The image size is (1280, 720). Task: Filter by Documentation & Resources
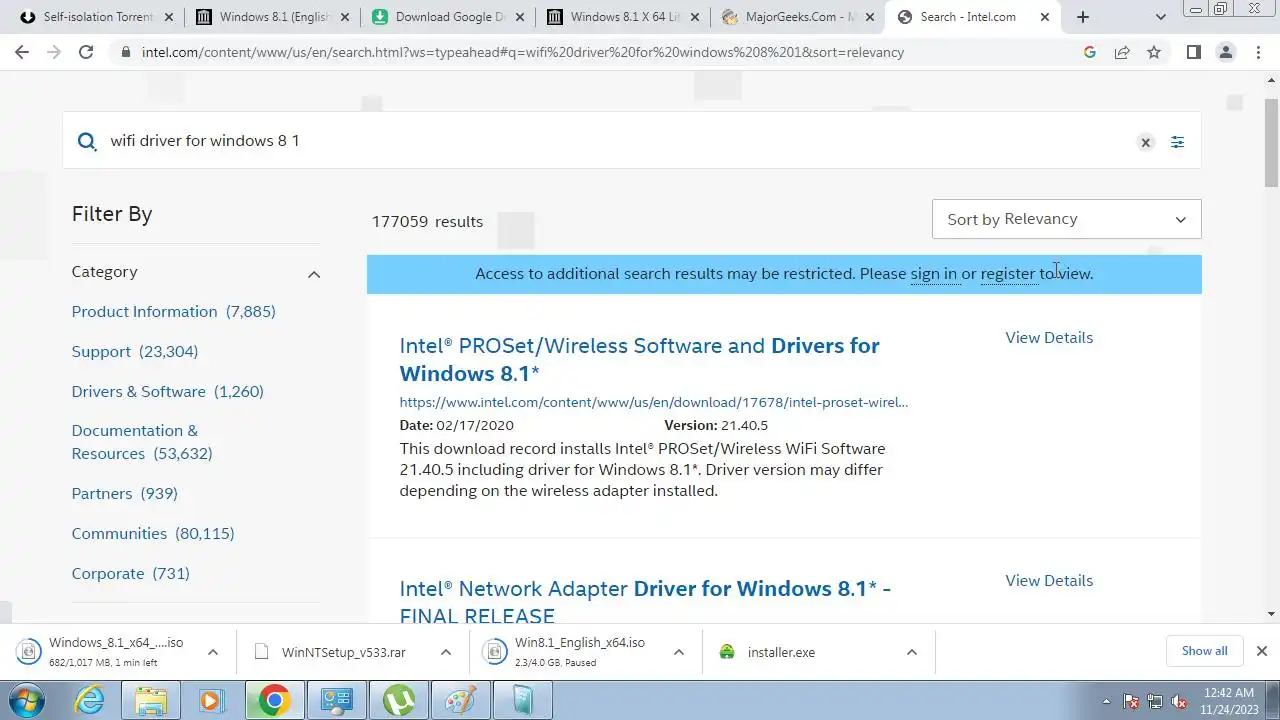click(142, 442)
